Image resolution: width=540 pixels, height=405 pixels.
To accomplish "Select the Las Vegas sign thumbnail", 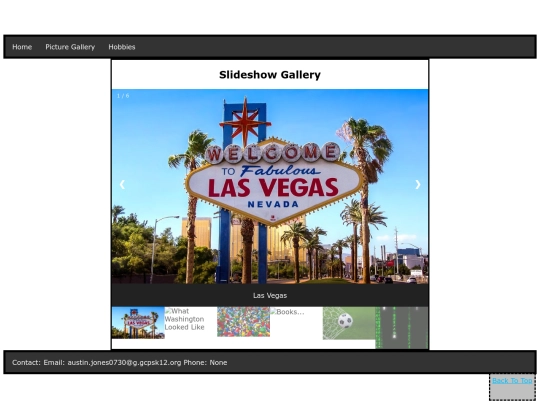I will [138, 323].
